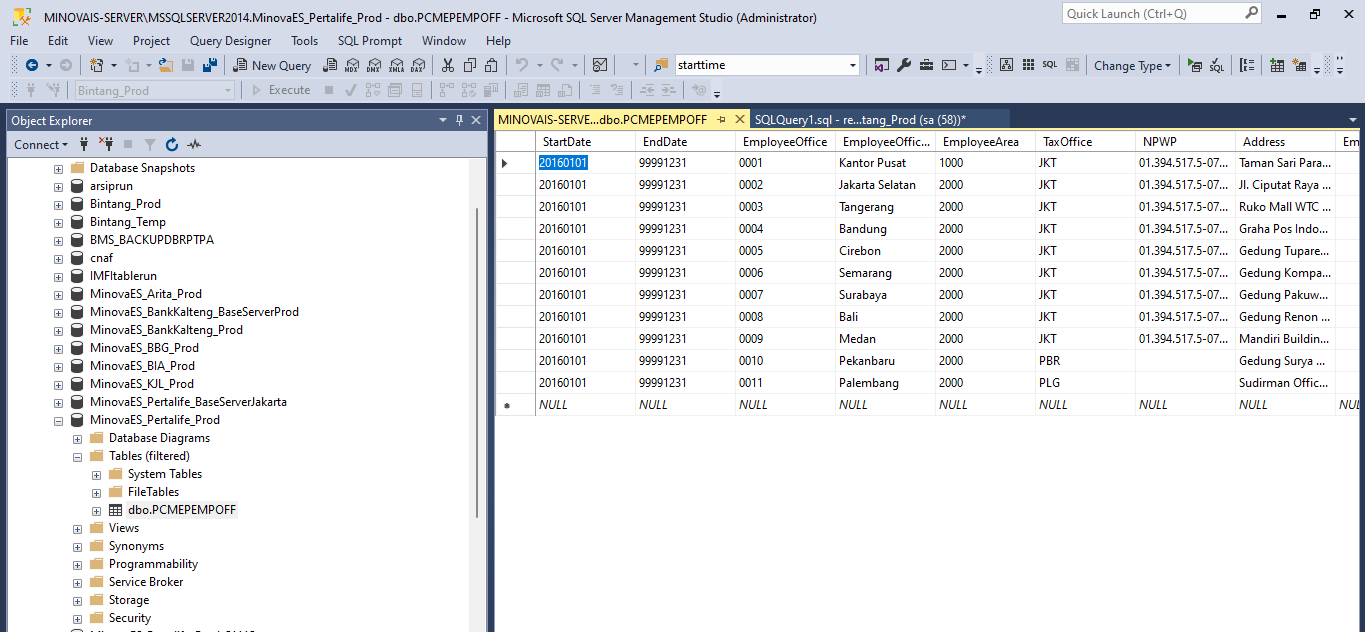Select the Kantor Pusat cell
The height and width of the screenshot is (632, 1365).
(x=885, y=163)
